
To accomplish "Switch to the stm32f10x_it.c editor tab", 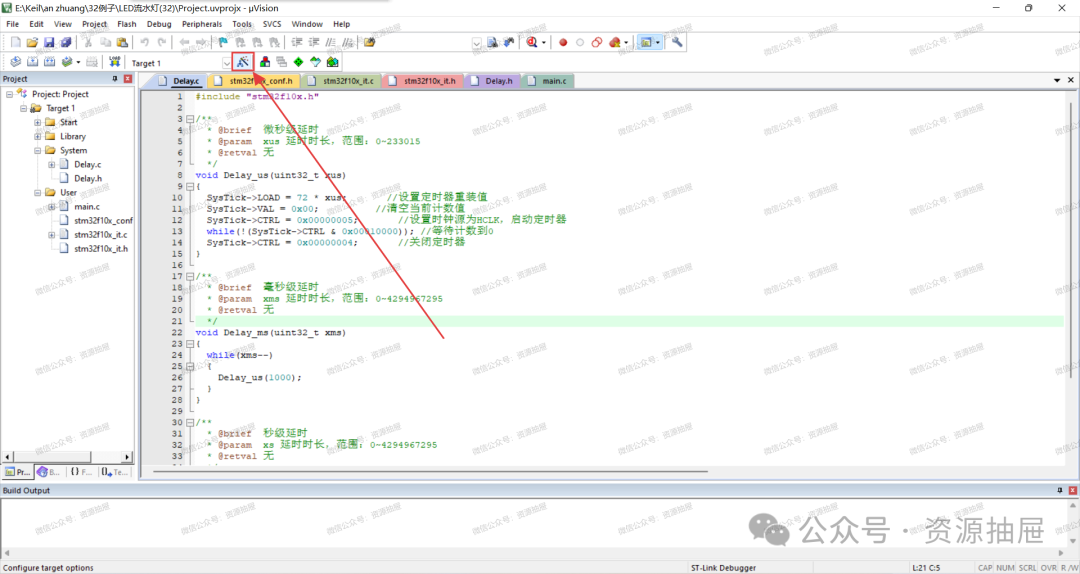I will 342,81.
